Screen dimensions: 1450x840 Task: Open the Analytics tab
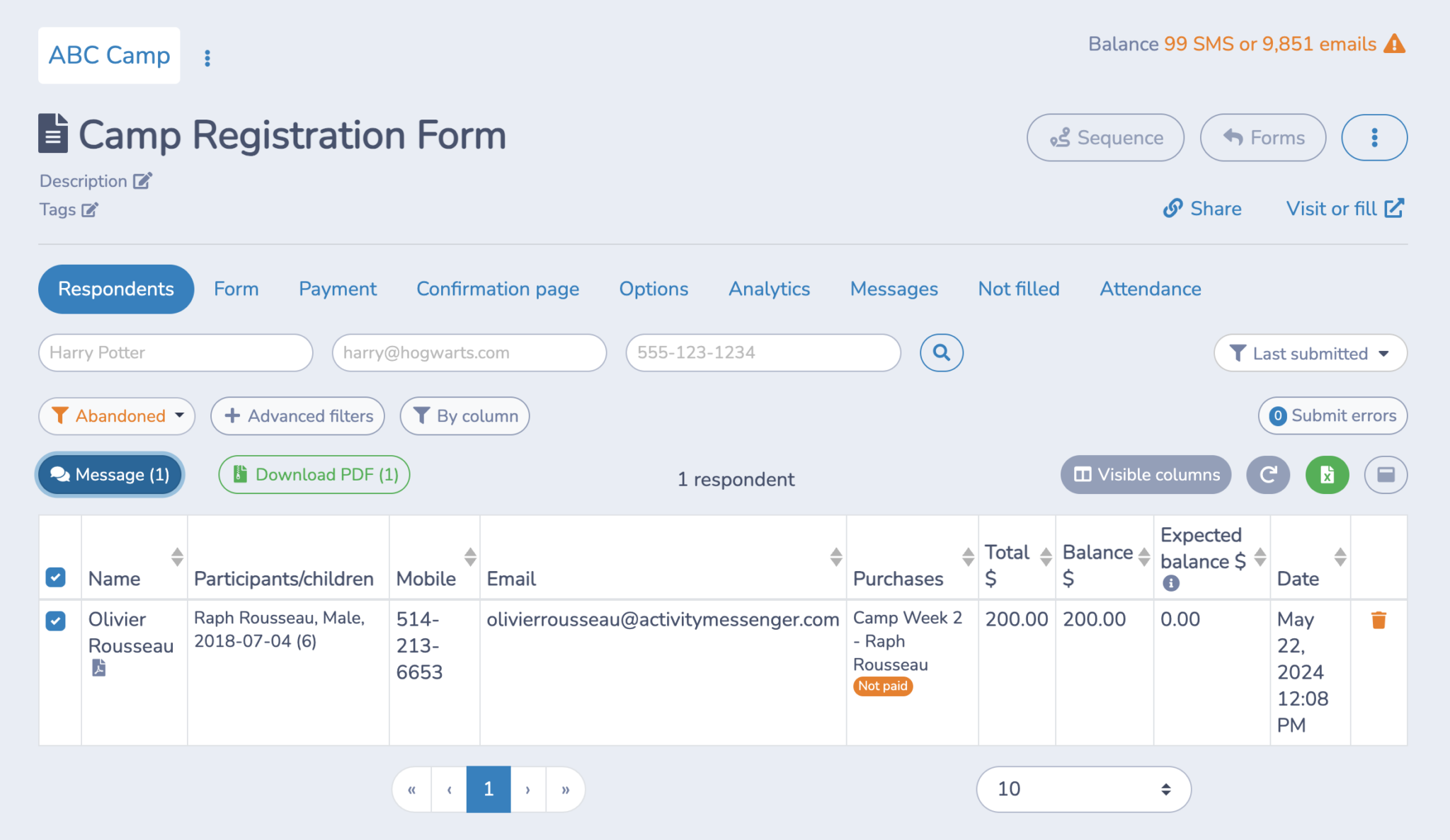click(x=769, y=289)
